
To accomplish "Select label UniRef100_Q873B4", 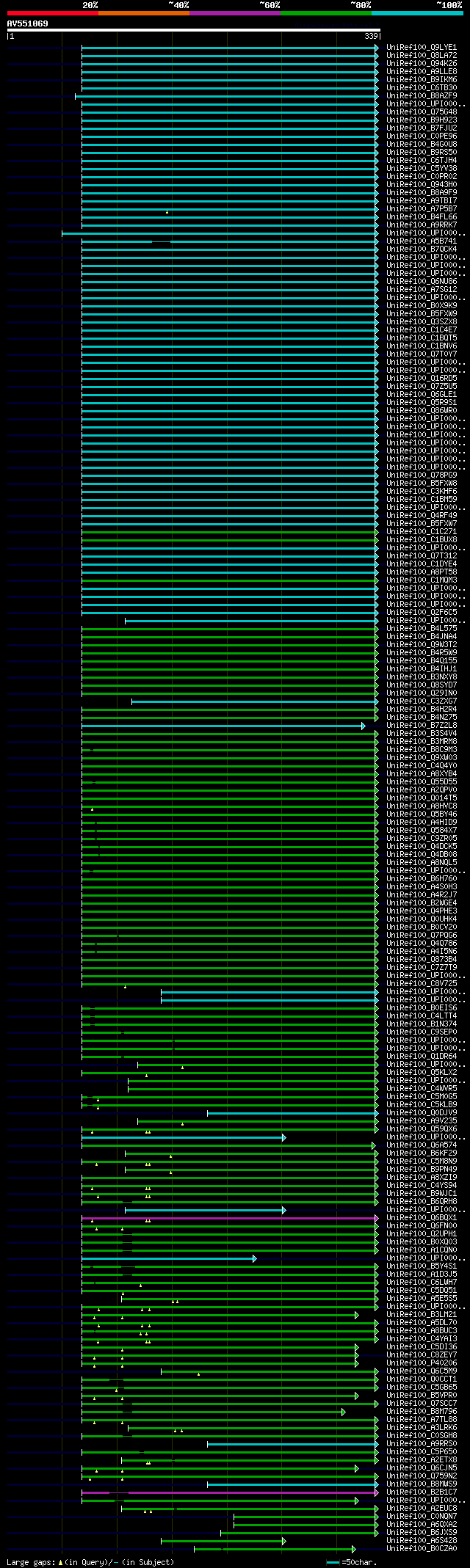I will click(x=422, y=960).
